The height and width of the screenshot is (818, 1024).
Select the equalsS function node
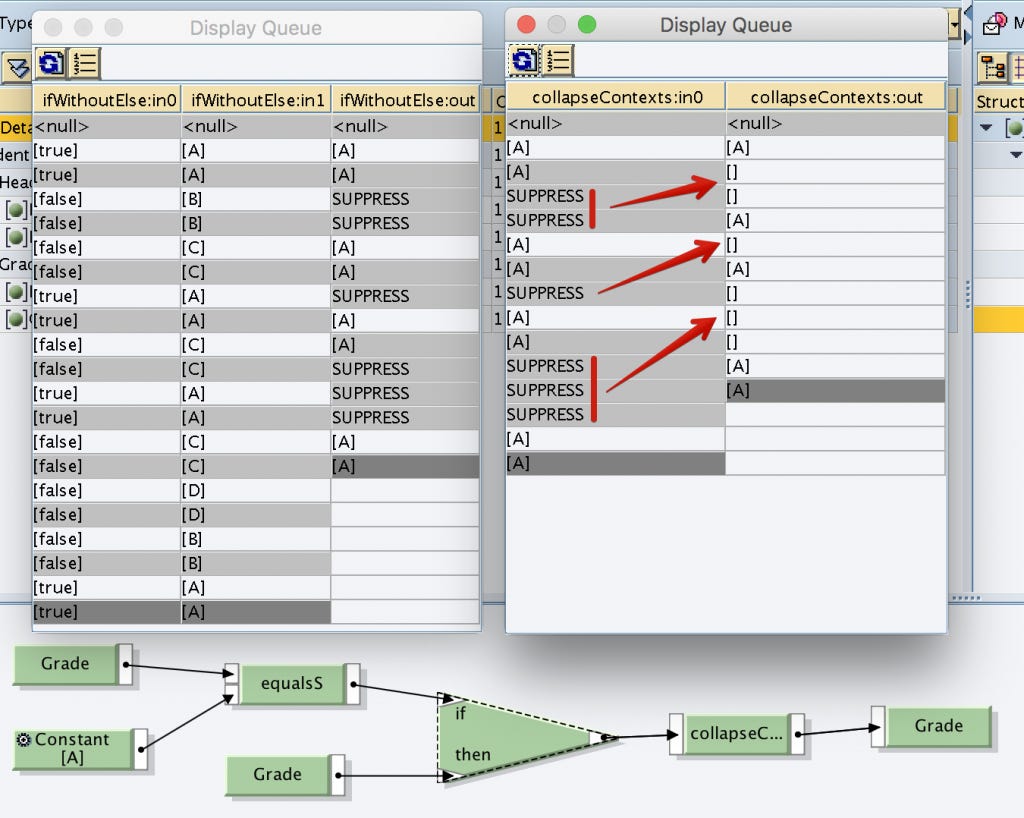coord(291,684)
